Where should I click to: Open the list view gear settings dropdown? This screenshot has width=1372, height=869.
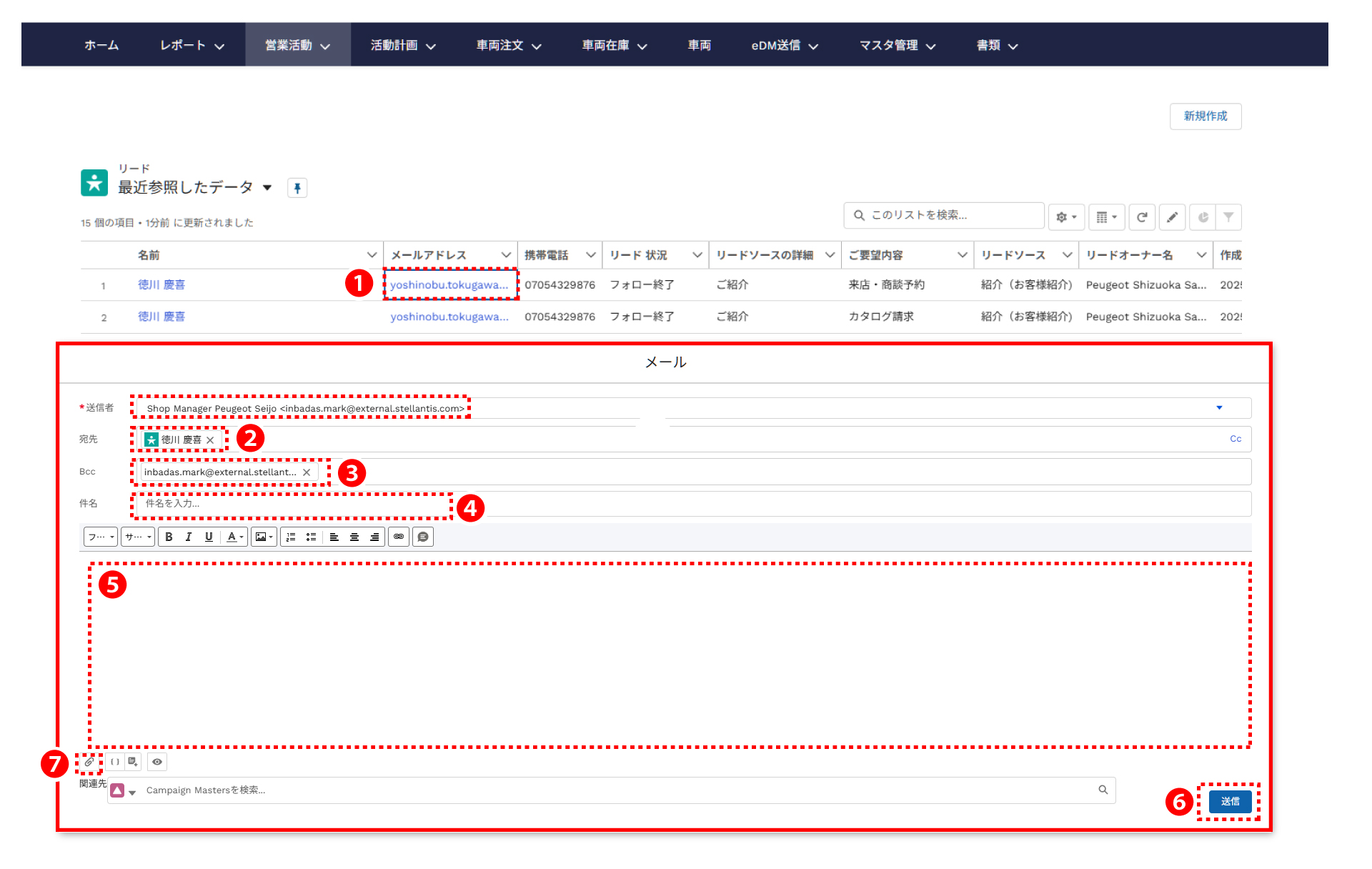click(x=1066, y=217)
